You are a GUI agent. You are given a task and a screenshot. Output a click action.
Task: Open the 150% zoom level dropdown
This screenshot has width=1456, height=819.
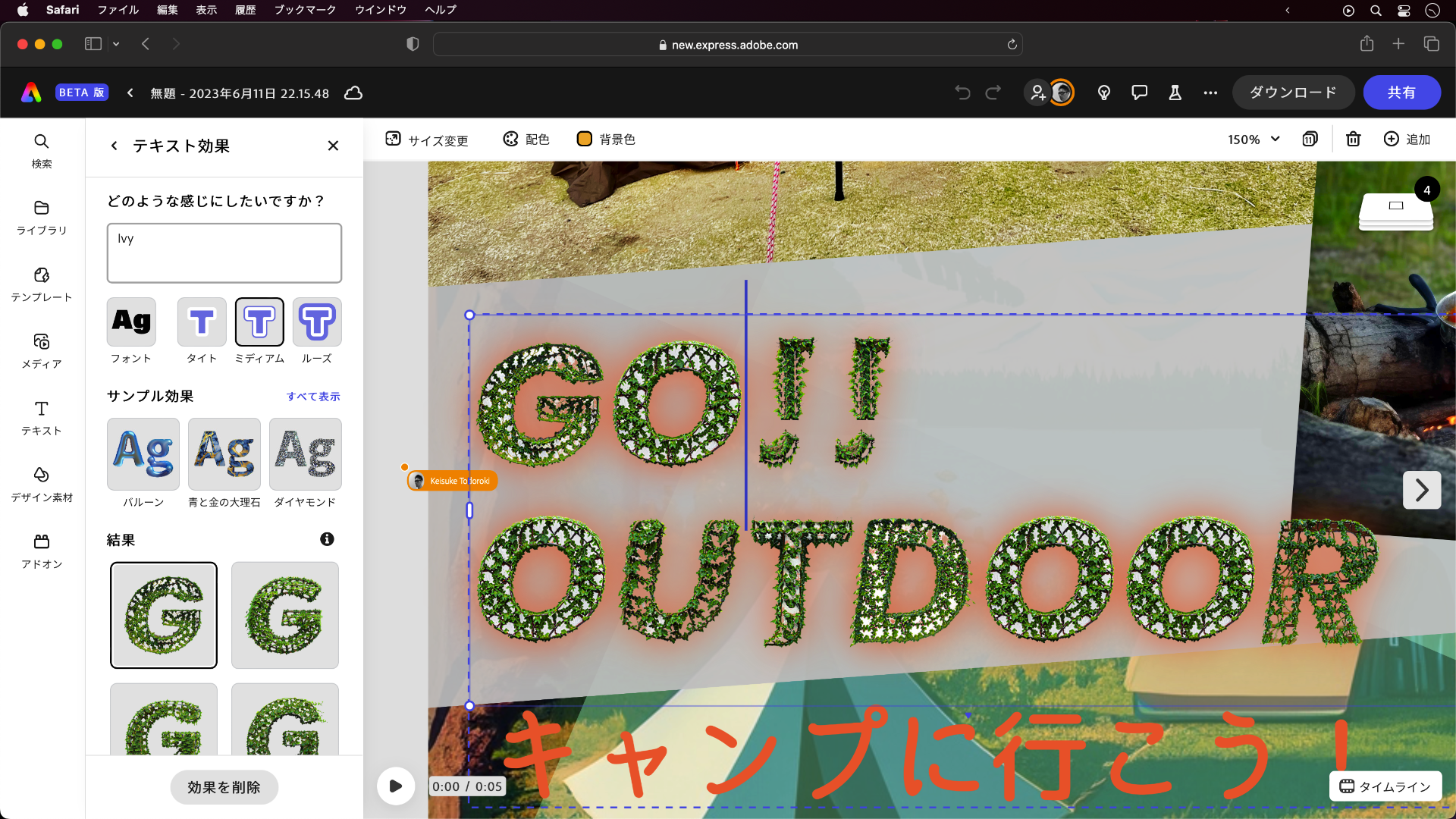point(1252,139)
